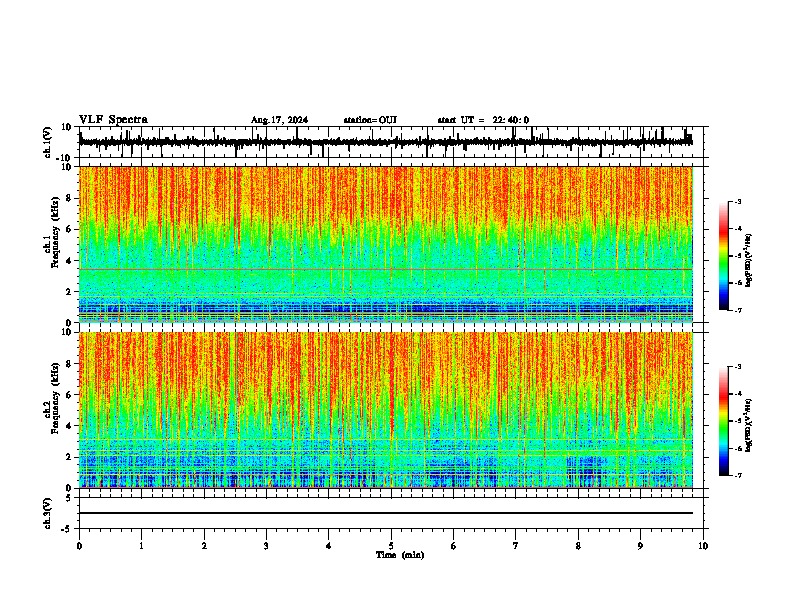792x612 pixels.
Task: Click the flat ch.3 voltage trace line
Action: pyautogui.click(x=385, y=513)
